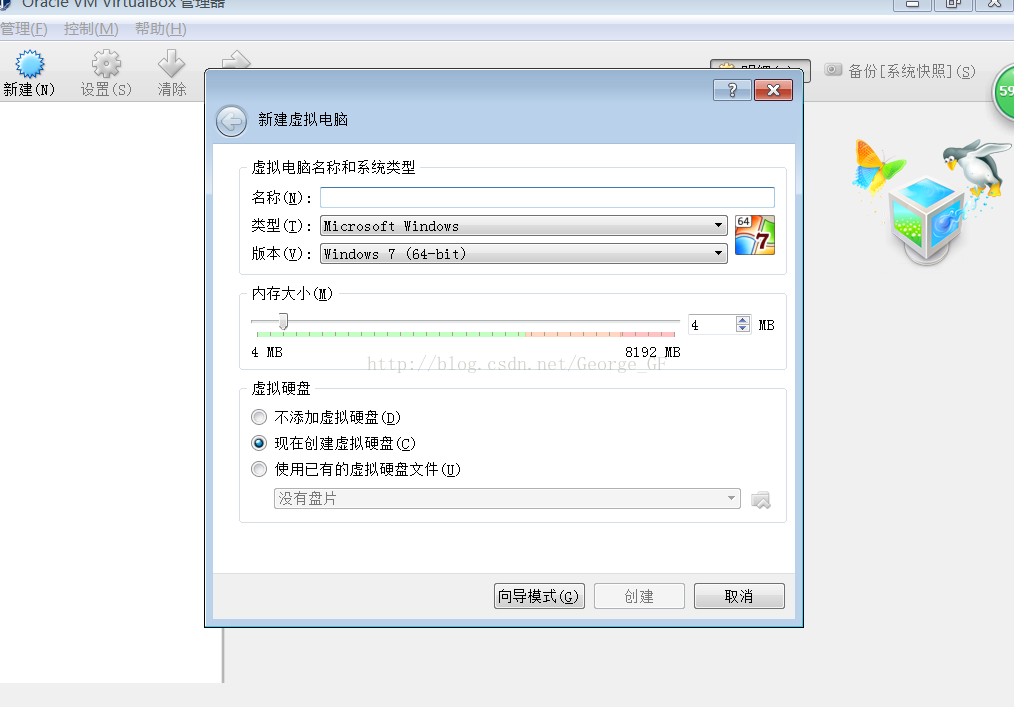Click the help question mark button in dialog

(732, 90)
